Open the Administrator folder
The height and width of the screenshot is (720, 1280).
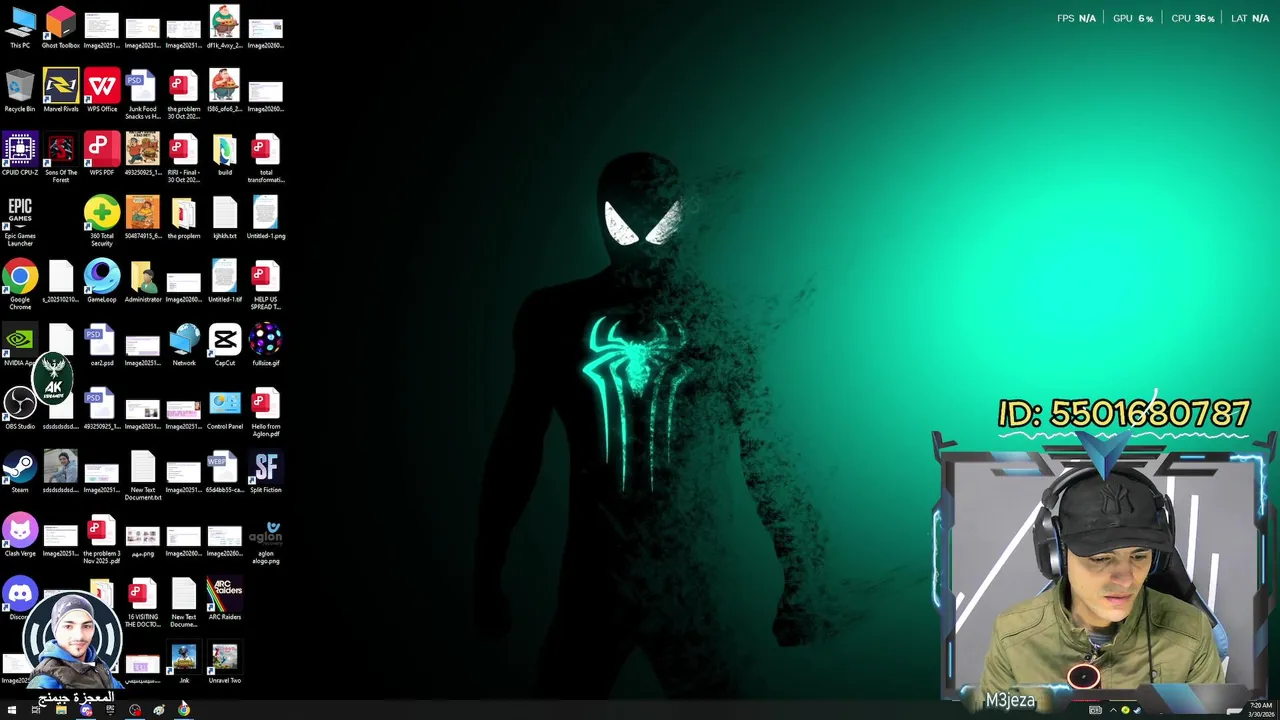click(143, 282)
